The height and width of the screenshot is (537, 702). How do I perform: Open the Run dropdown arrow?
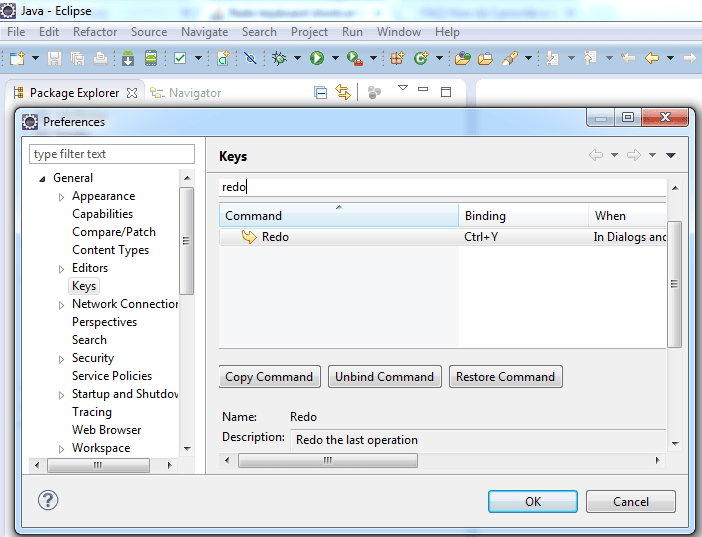335,58
